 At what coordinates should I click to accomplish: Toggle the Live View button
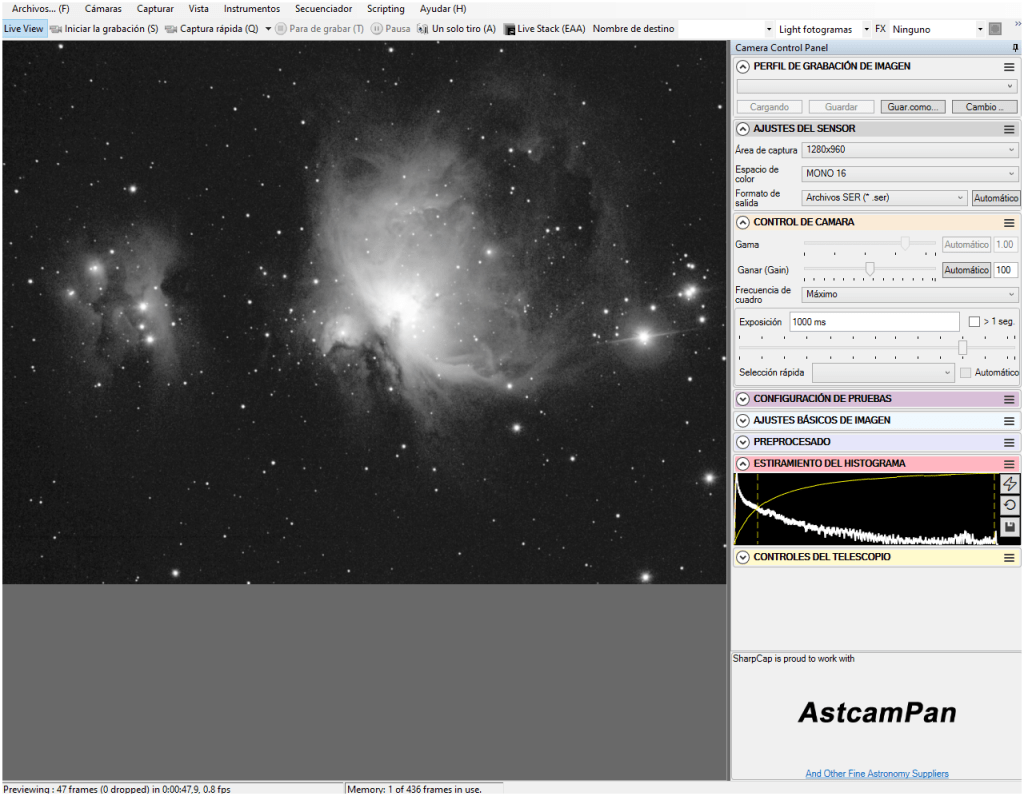pyautogui.click(x=24, y=29)
